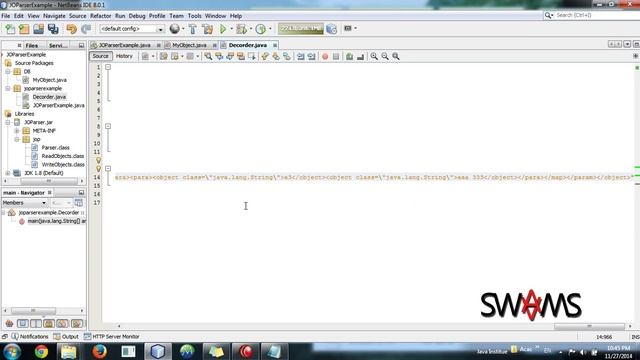The image size is (640, 360).
Task: Click the Build Project hammer icon
Action: (193, 29)
